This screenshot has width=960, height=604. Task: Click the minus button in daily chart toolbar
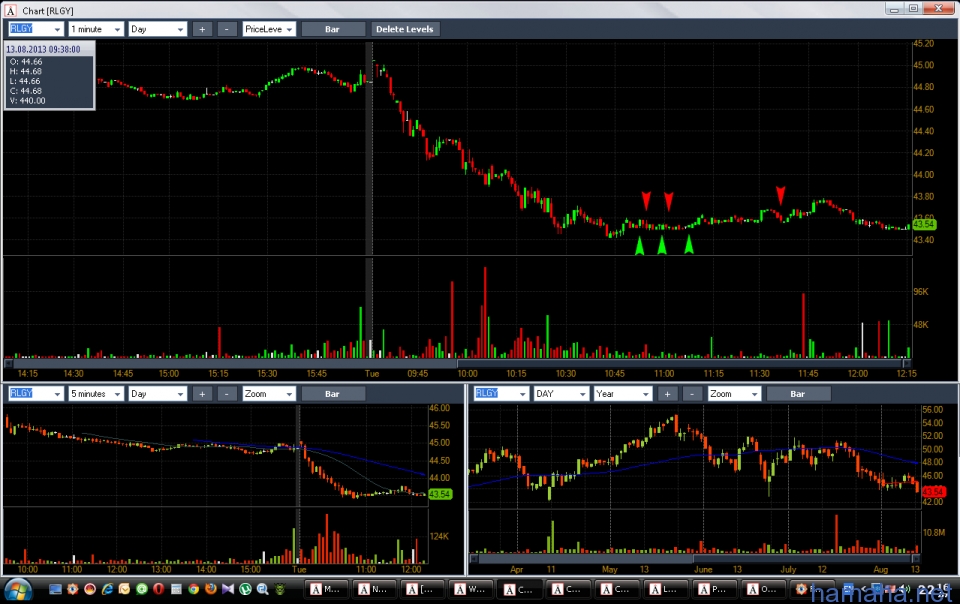692,394
